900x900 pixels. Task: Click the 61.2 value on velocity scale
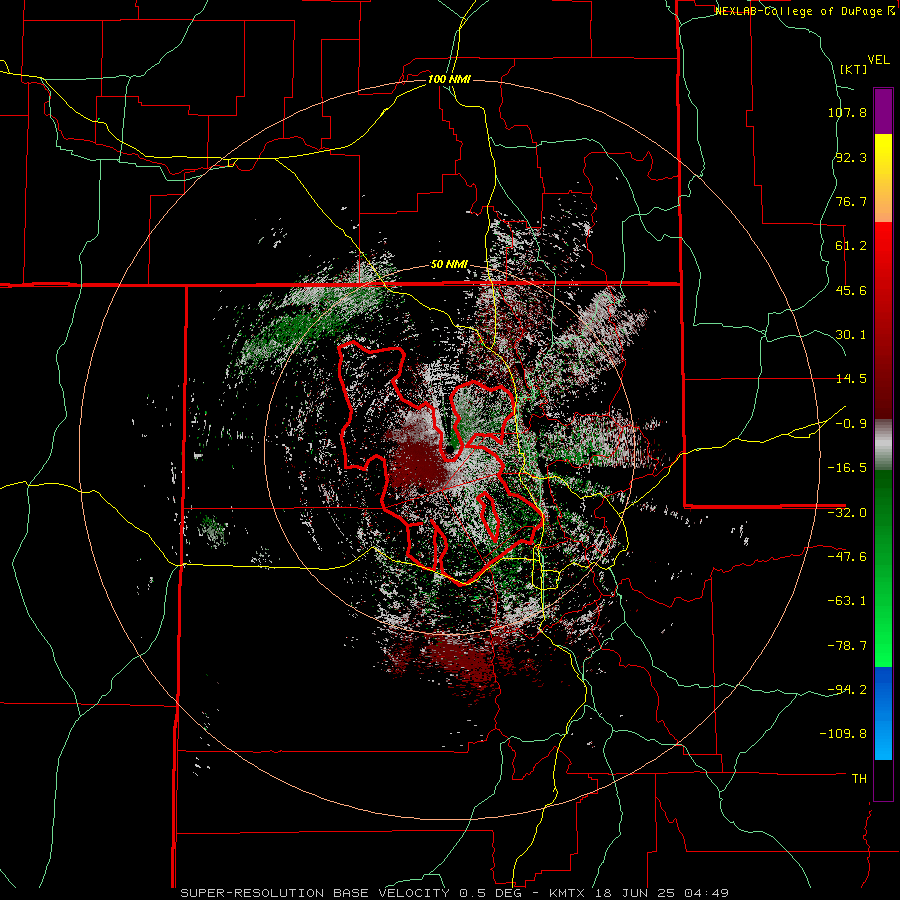pos(851,246)
